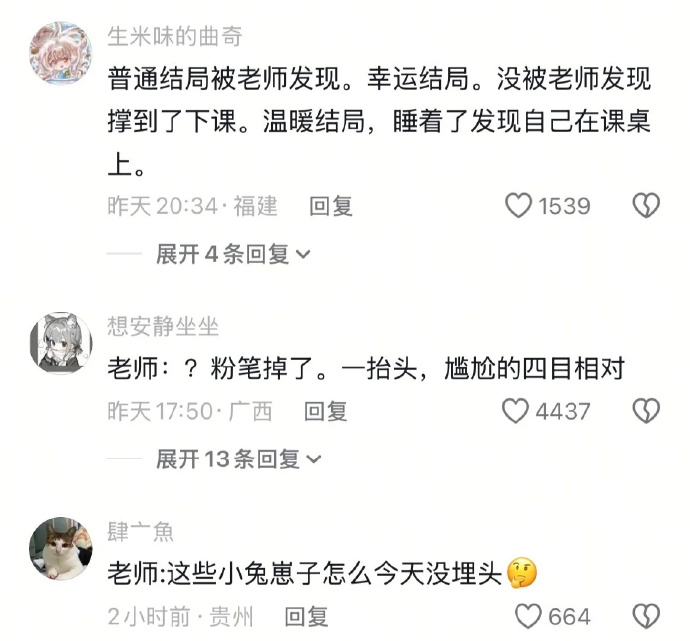Screen dimensions: 690x641
Task: Click chevron next to 展开 13 条回复
Action: pyautogui.click(x=313, y=460)
